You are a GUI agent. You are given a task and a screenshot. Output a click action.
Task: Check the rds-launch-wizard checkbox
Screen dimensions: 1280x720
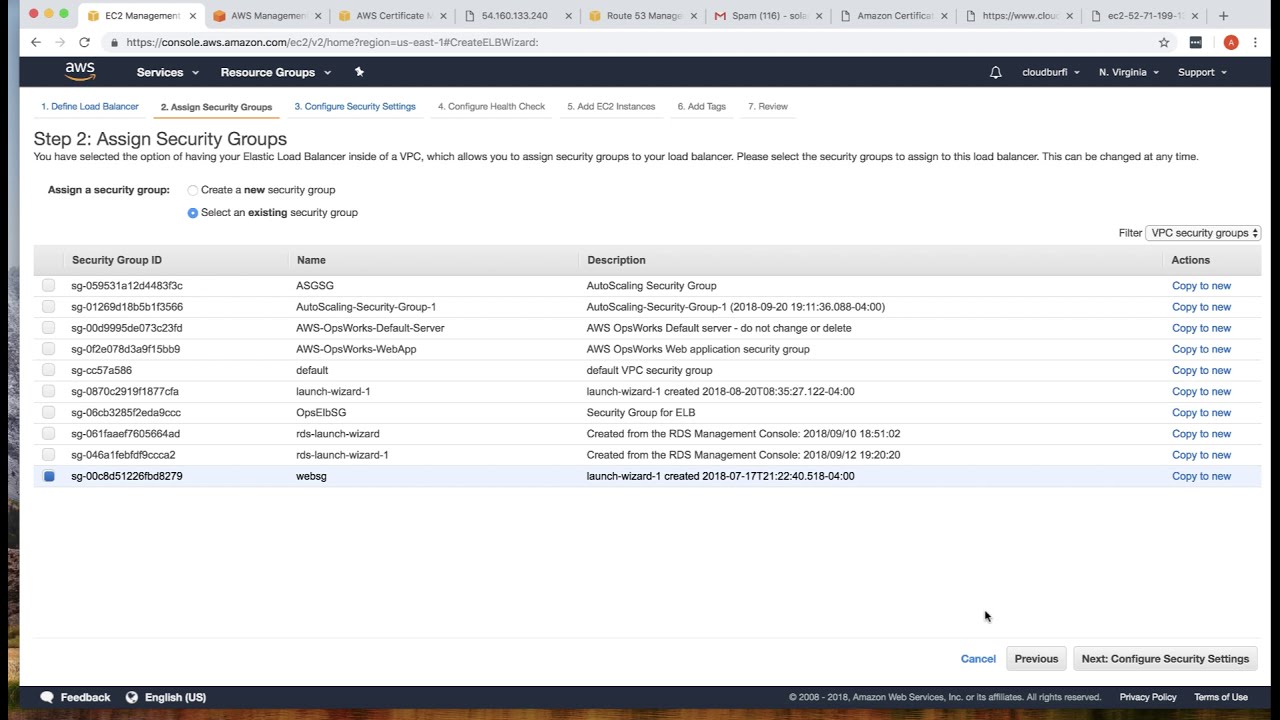[x=49, y=434]
